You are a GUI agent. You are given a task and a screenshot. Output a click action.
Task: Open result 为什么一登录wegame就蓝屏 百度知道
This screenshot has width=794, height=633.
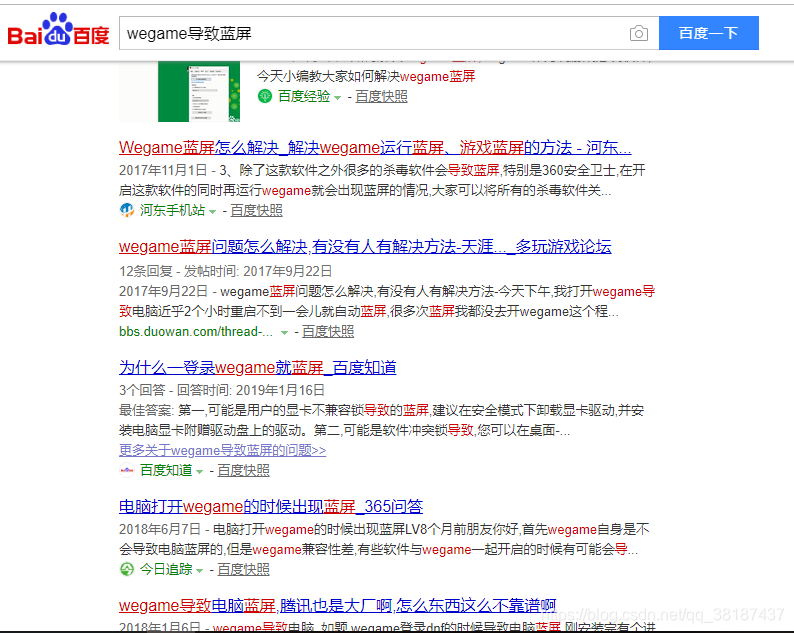pos(258,368)
